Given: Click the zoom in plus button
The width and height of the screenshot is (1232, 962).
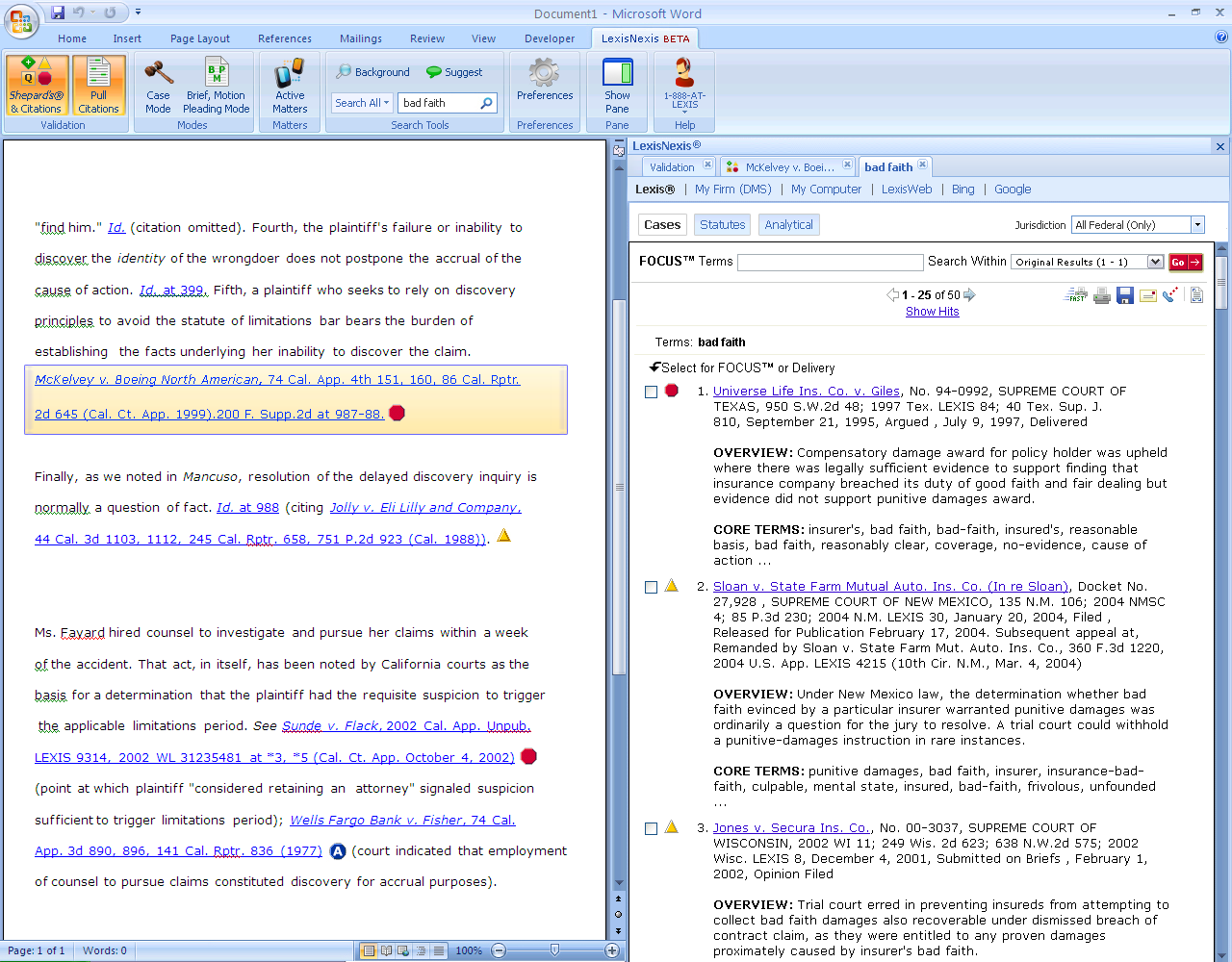Looking at the screenshot, I should (x=611, y=950).
